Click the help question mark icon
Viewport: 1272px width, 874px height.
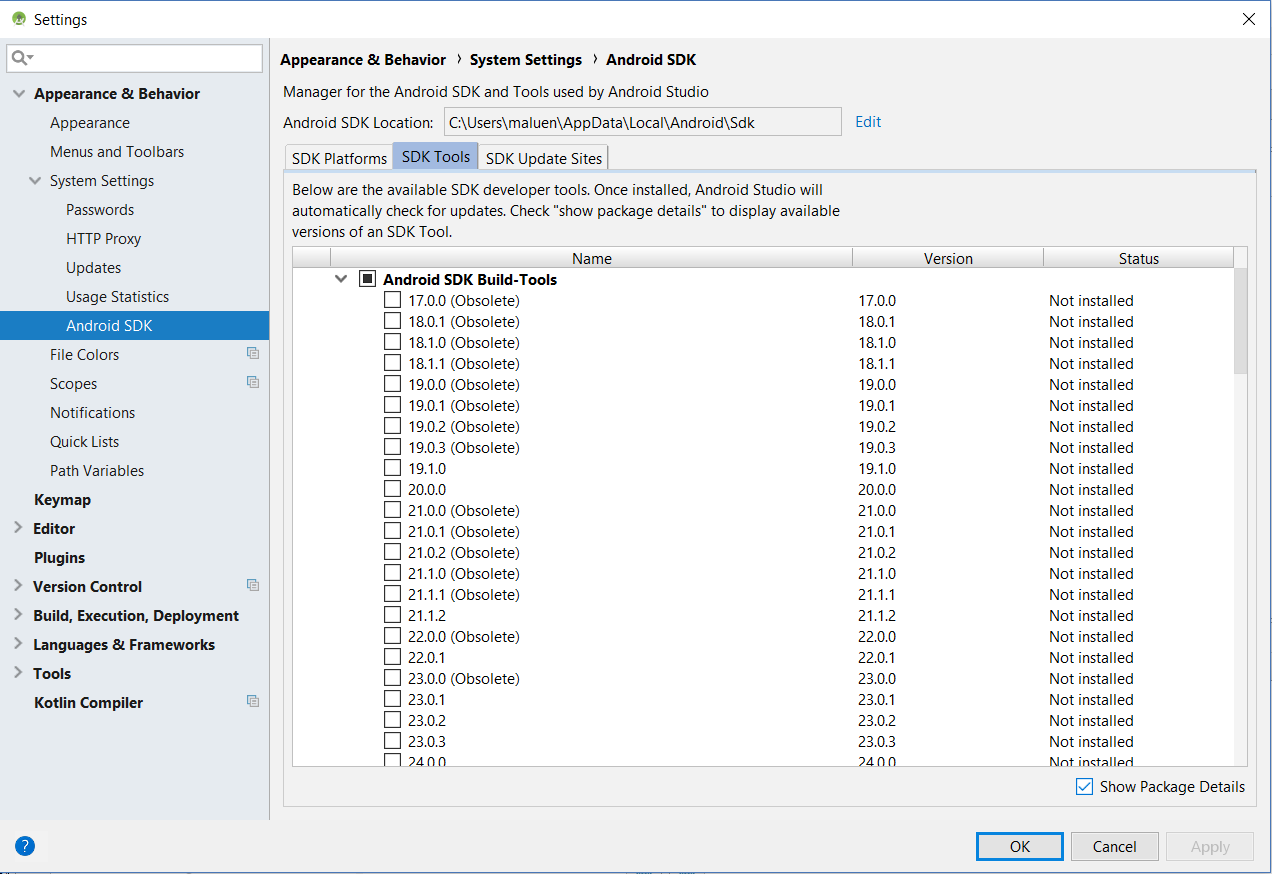(x=25, y=846)
